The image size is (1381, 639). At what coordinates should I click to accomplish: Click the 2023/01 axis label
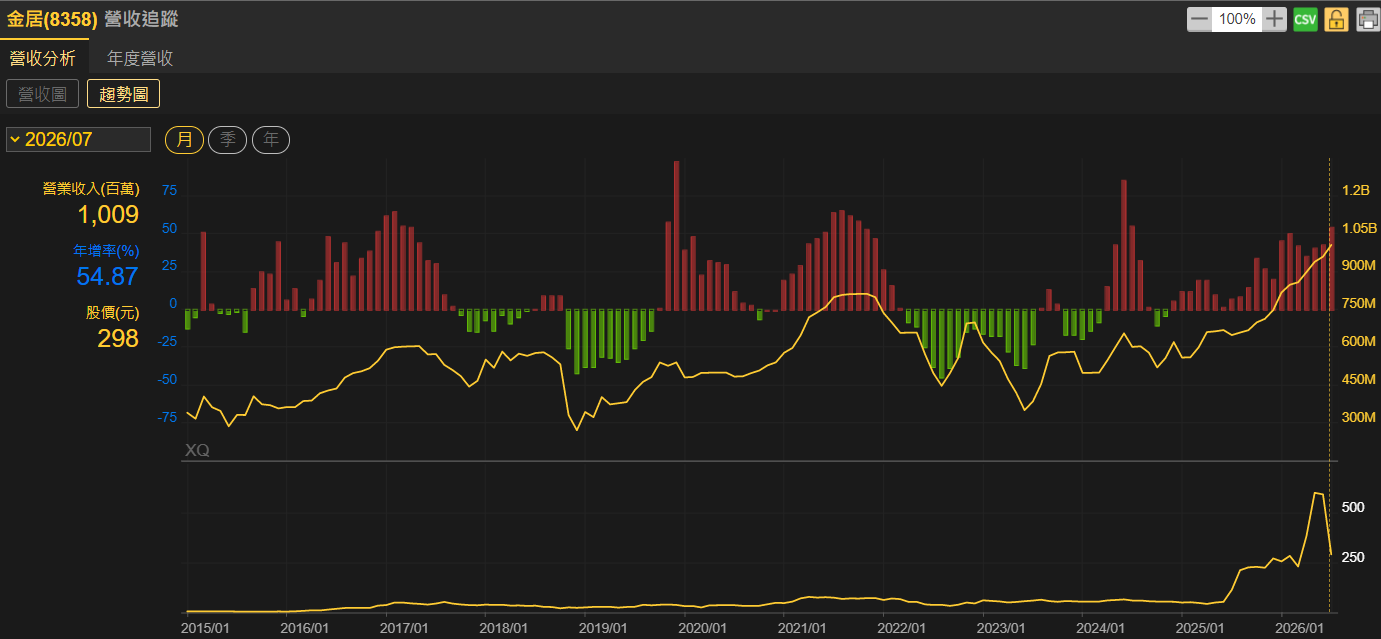1002,628
